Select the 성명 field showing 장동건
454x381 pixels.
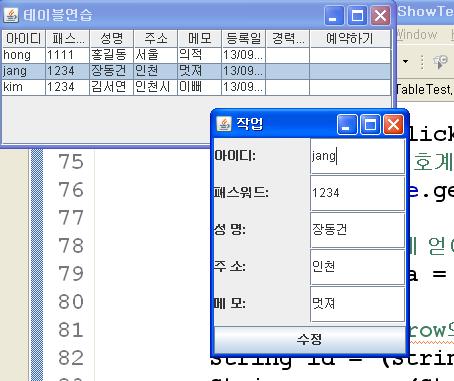[358, 230]
